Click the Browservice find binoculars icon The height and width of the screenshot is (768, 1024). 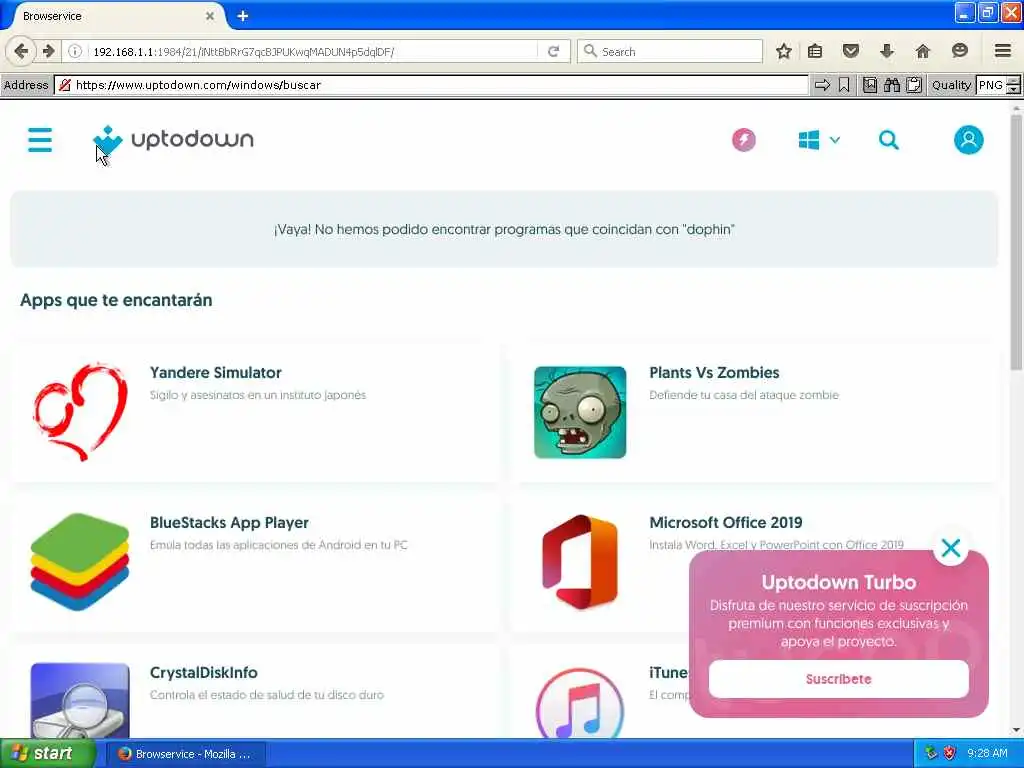click(892, 85)
